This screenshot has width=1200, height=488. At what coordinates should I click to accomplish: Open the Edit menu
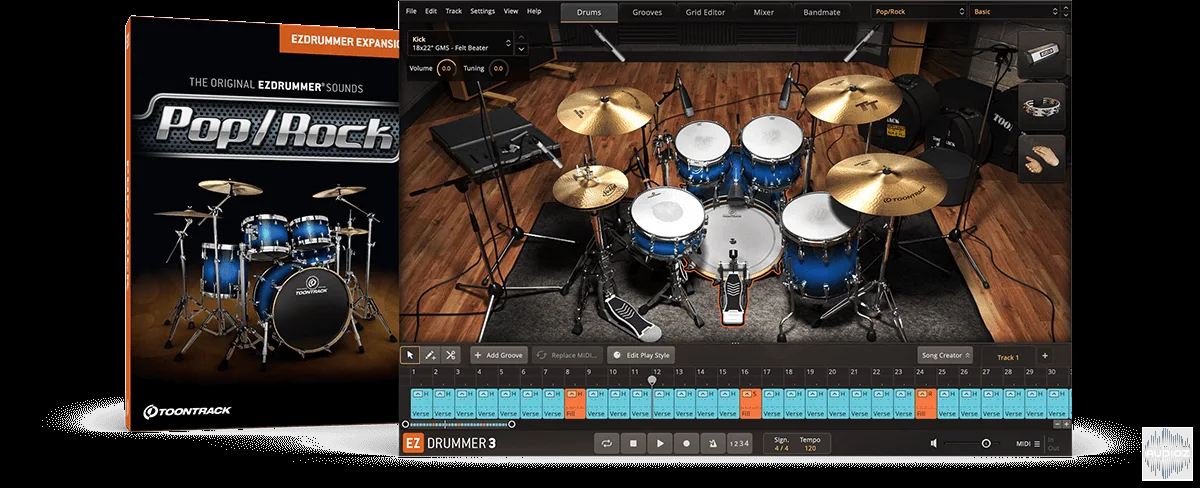430,11
